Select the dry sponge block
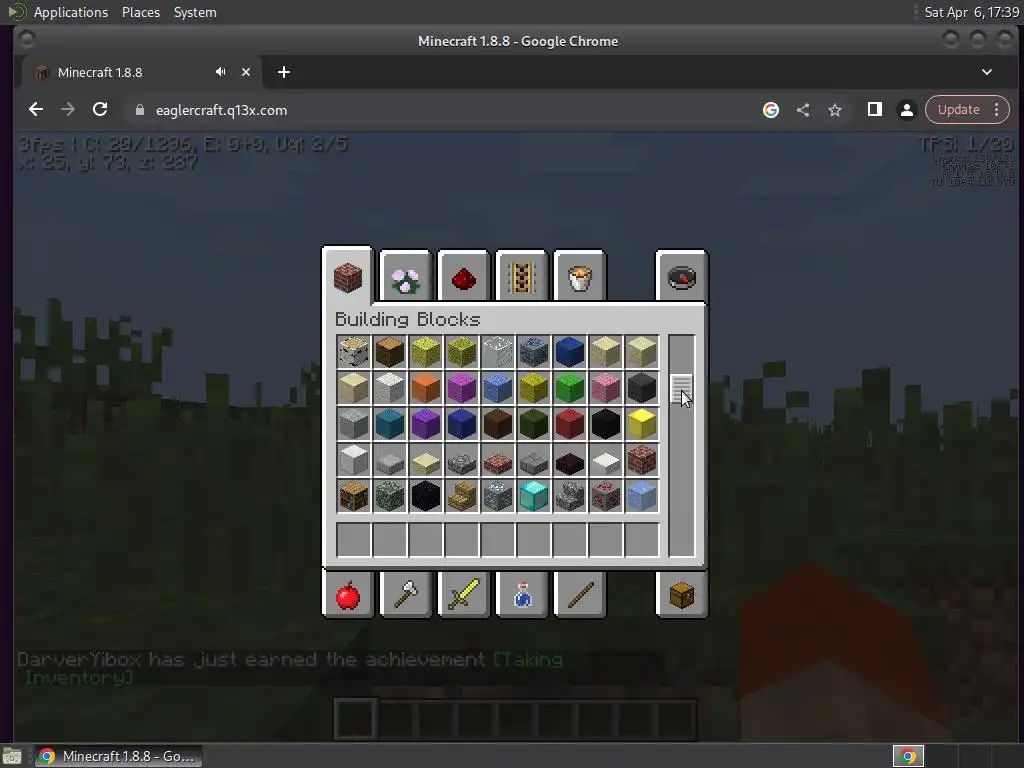1024x768 pixels. pyautogui.click(x=426, y=352)
